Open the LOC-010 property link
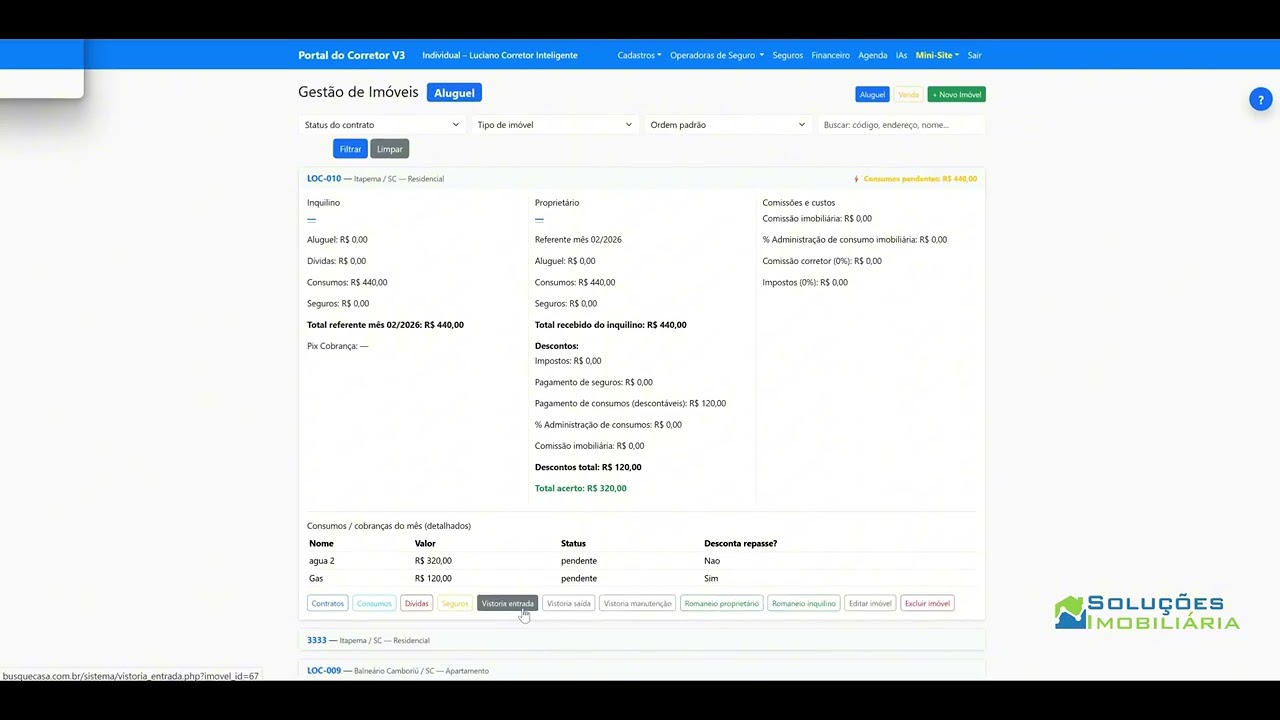This screenshot has height=720, width=1280. 324,178
